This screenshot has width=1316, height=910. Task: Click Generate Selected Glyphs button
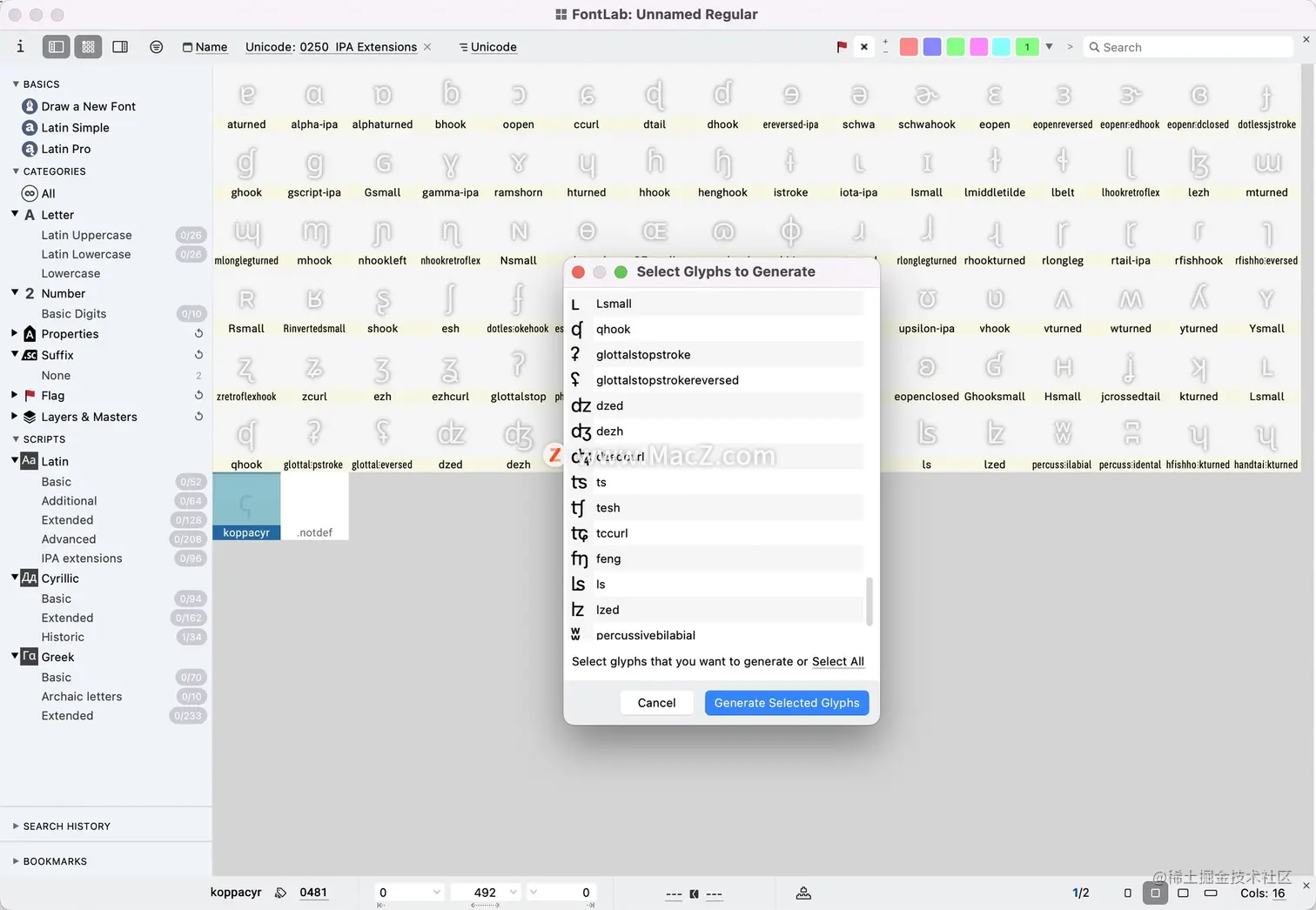pos(787,703)
